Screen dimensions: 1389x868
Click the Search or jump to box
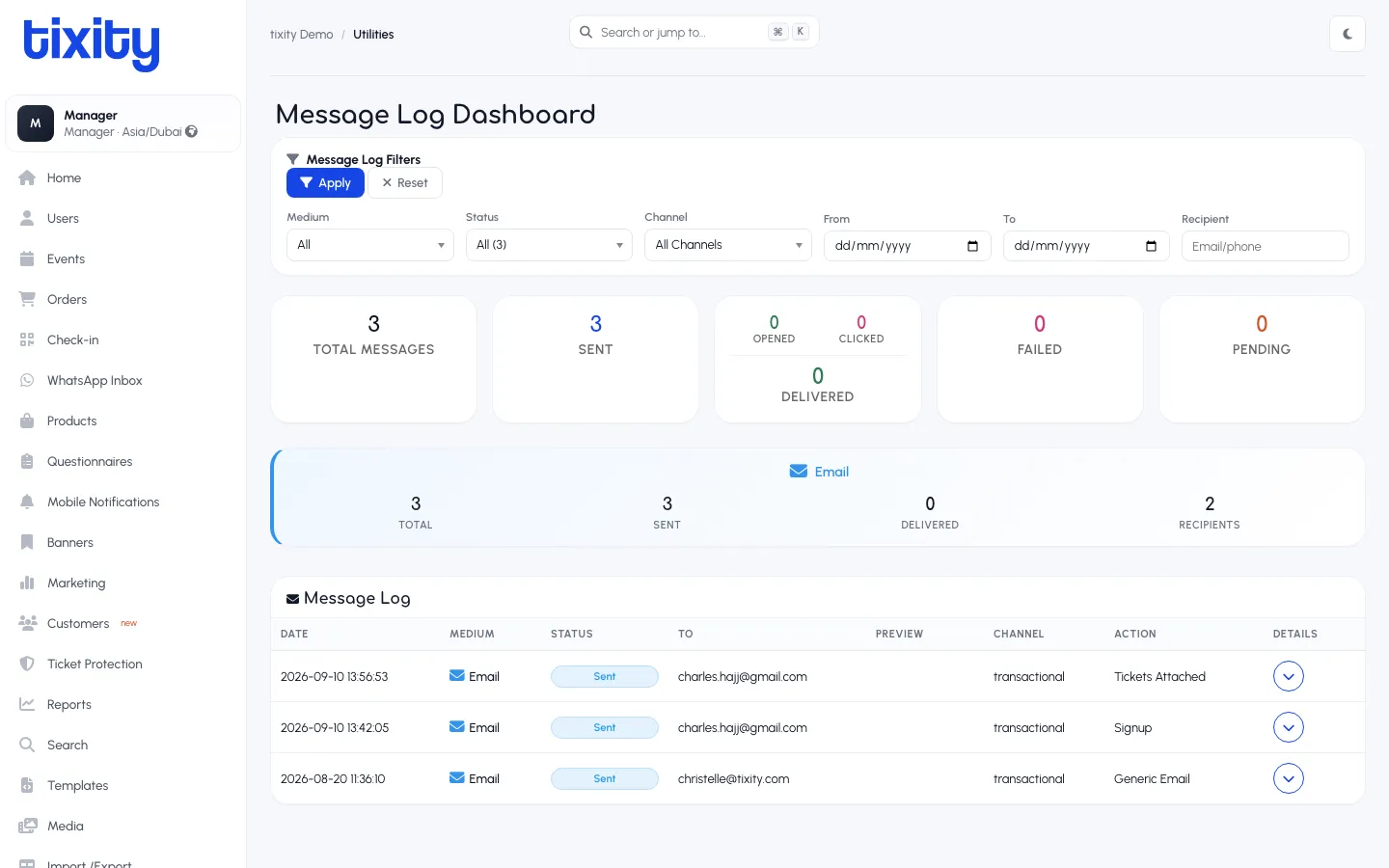(694, 32)
